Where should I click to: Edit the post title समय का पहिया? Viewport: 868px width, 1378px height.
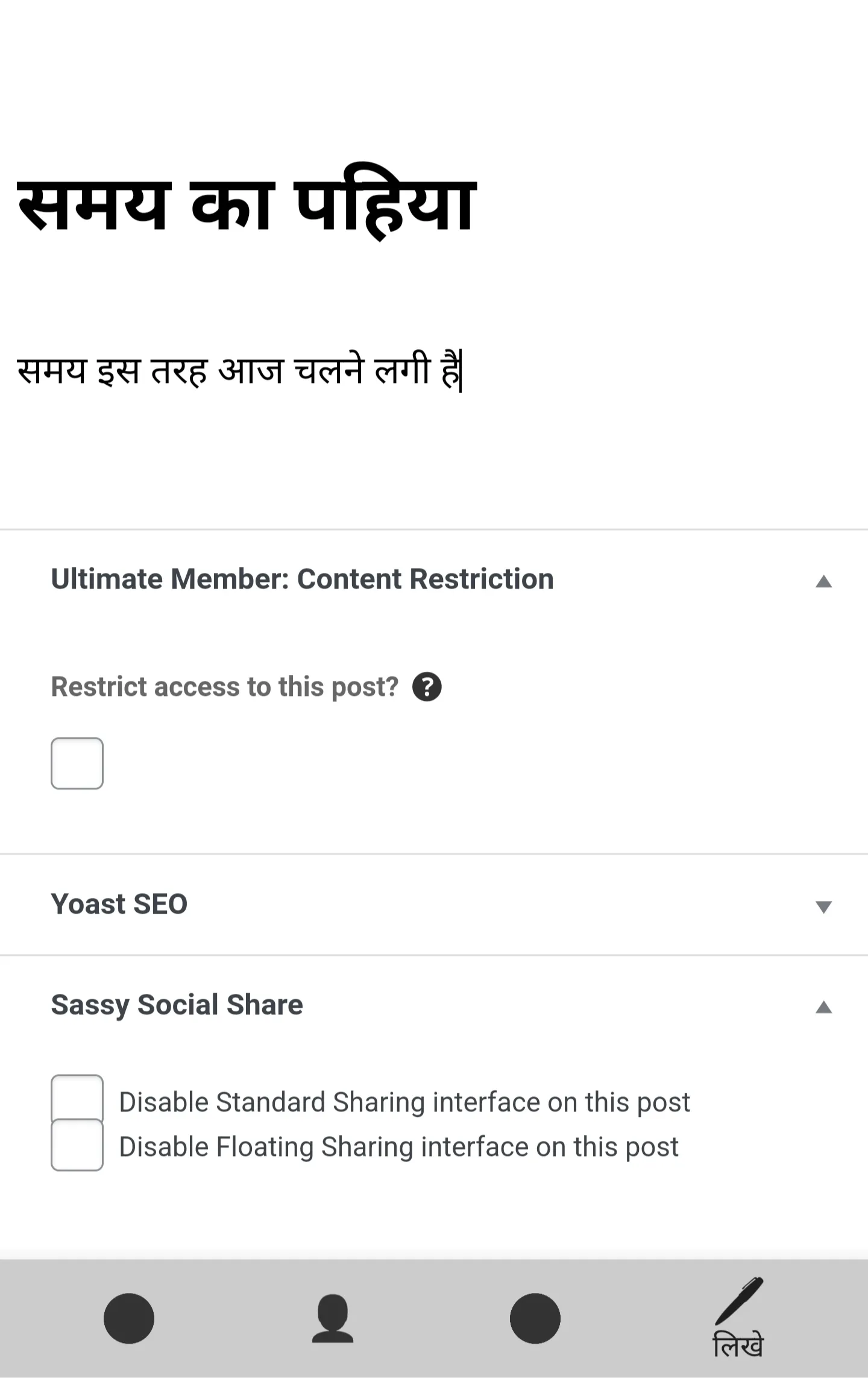tap(247, 203)
